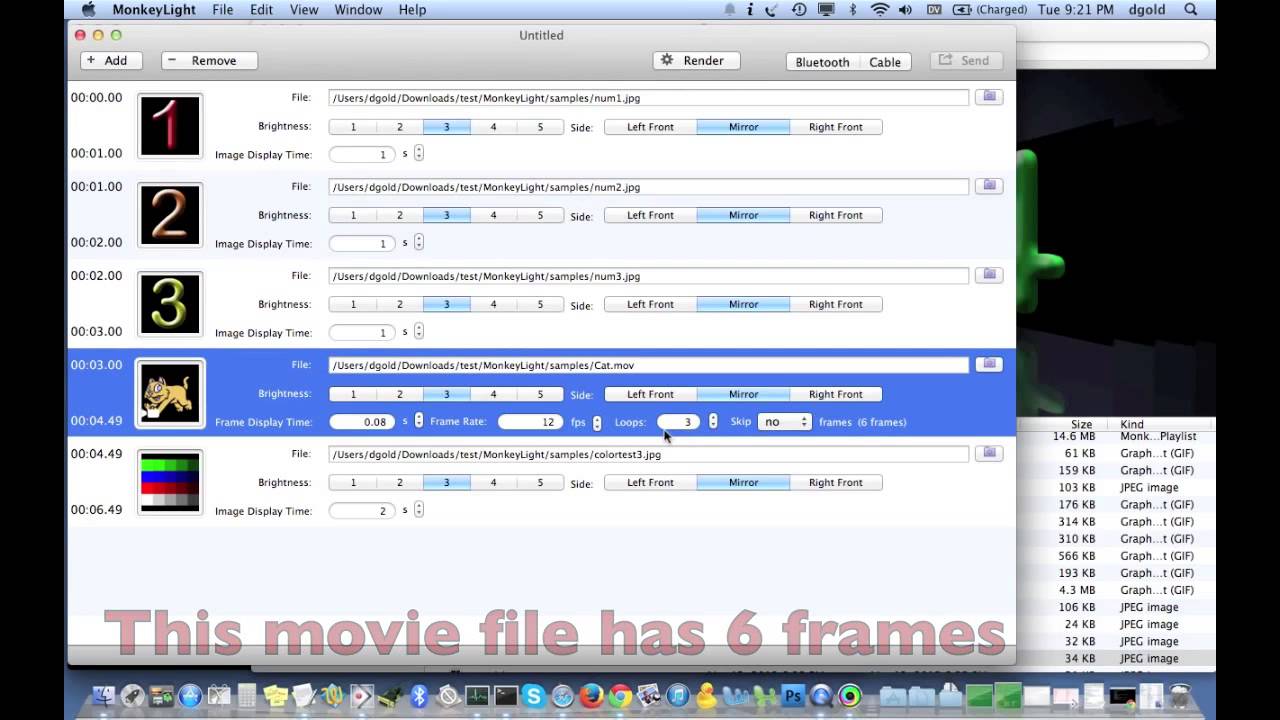Open Notification bell in menu bar
This screenshot has height=720, width=1280.
[x=729, y=9]
